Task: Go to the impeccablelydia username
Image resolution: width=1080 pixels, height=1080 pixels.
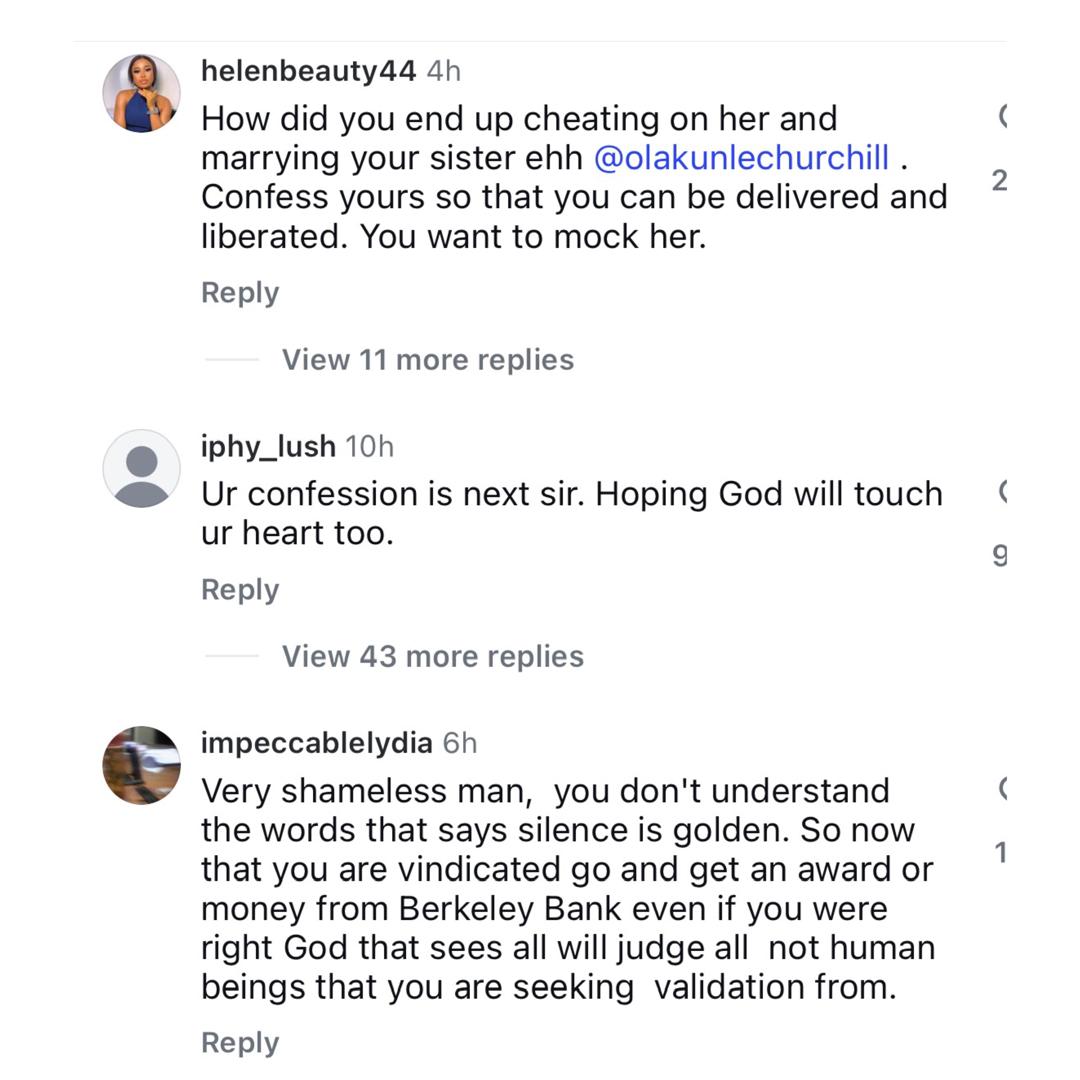Action: [x=316, y=743]
